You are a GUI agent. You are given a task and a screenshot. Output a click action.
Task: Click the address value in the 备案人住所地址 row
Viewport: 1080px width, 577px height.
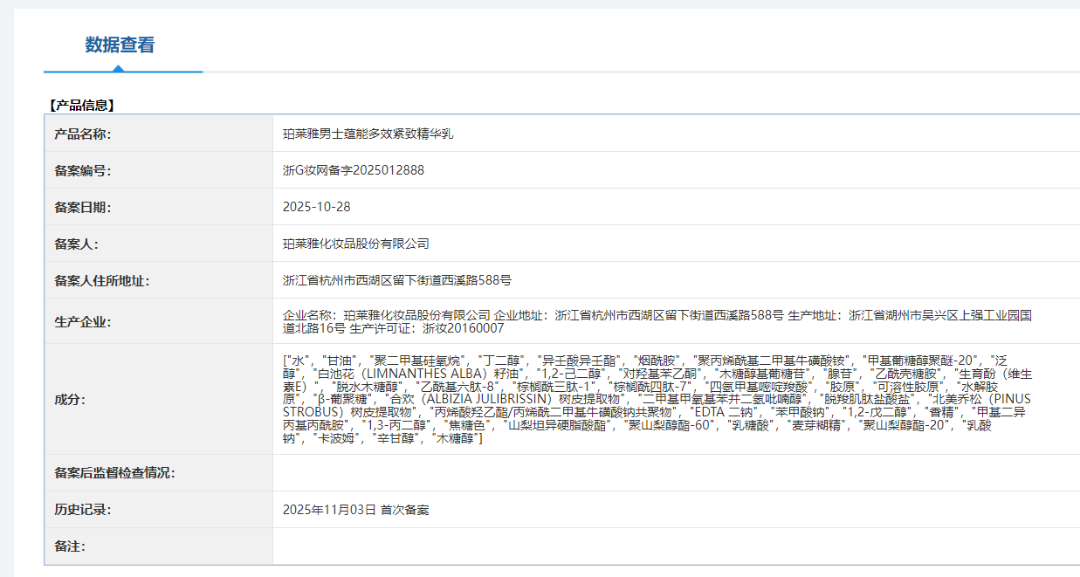(x=397, y=281)
